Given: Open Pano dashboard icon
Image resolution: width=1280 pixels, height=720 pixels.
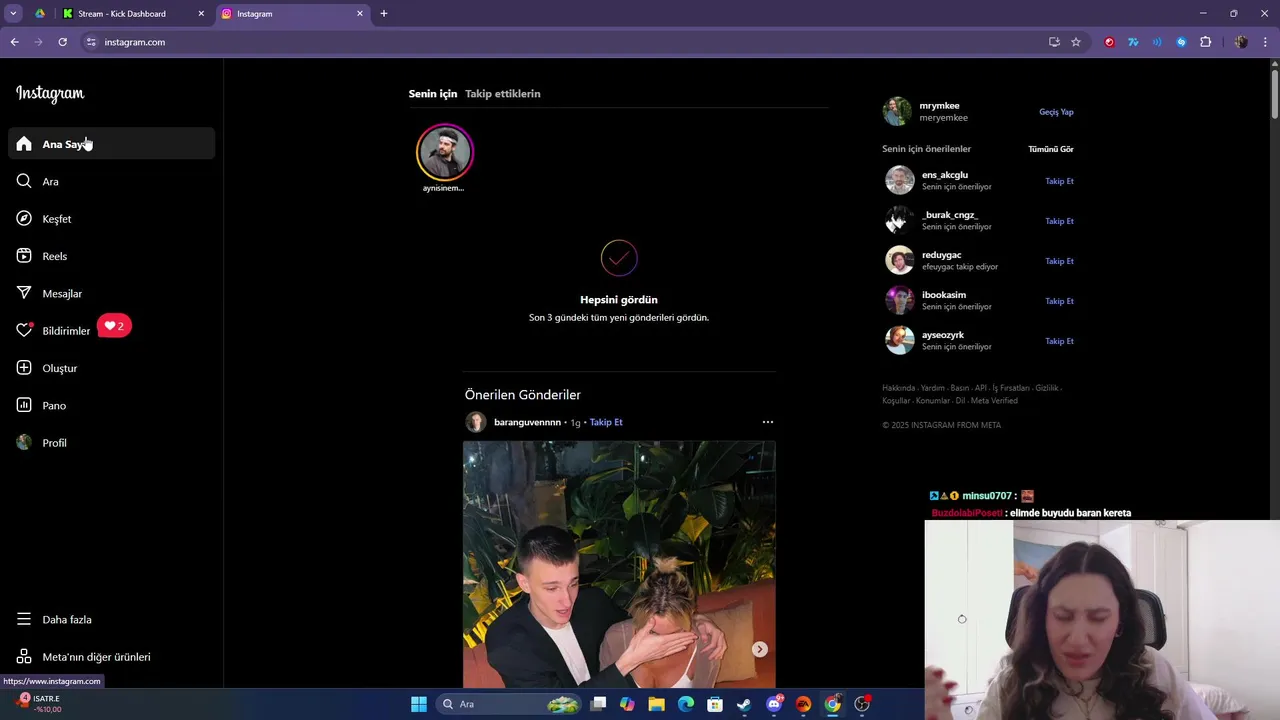Looking at the screenshot, I should coord(24,405).
